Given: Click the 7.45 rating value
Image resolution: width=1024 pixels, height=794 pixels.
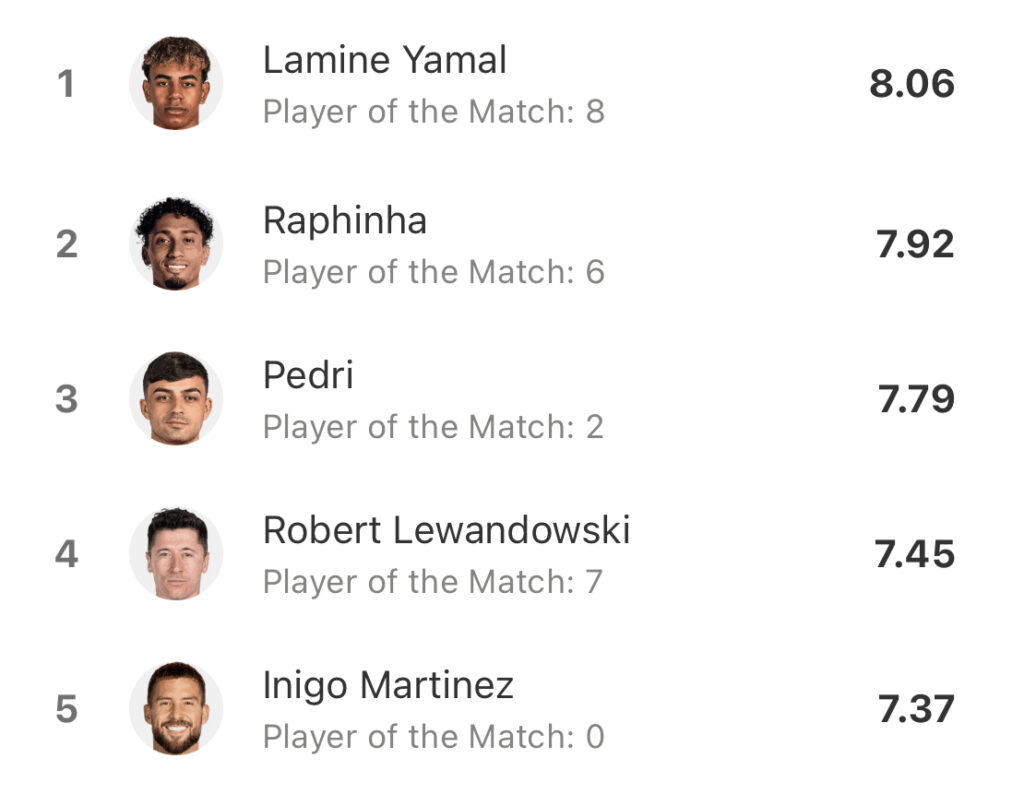Looking at the screenshot, I should pos(914,554).
